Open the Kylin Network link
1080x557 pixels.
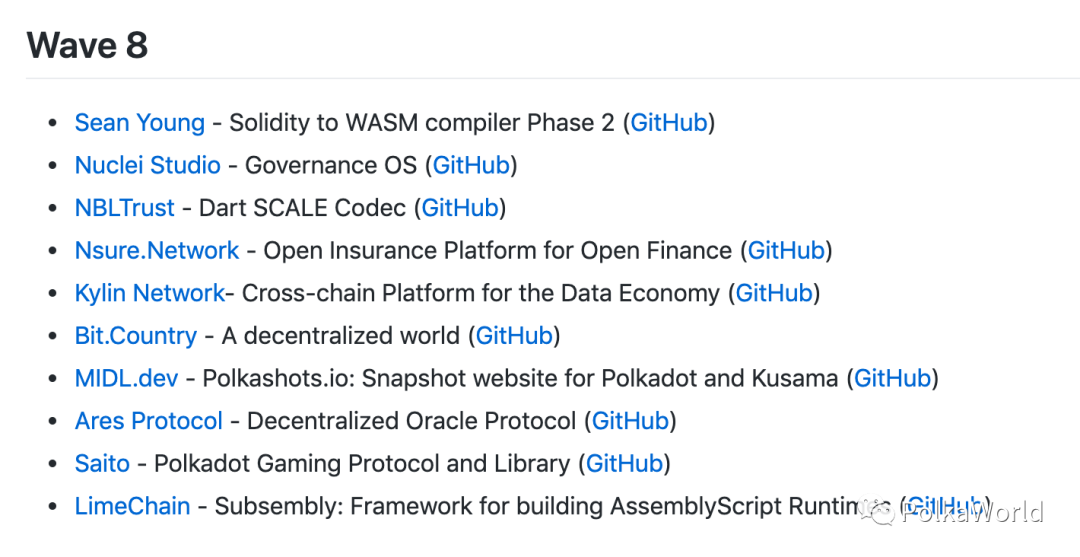[149, 293]
